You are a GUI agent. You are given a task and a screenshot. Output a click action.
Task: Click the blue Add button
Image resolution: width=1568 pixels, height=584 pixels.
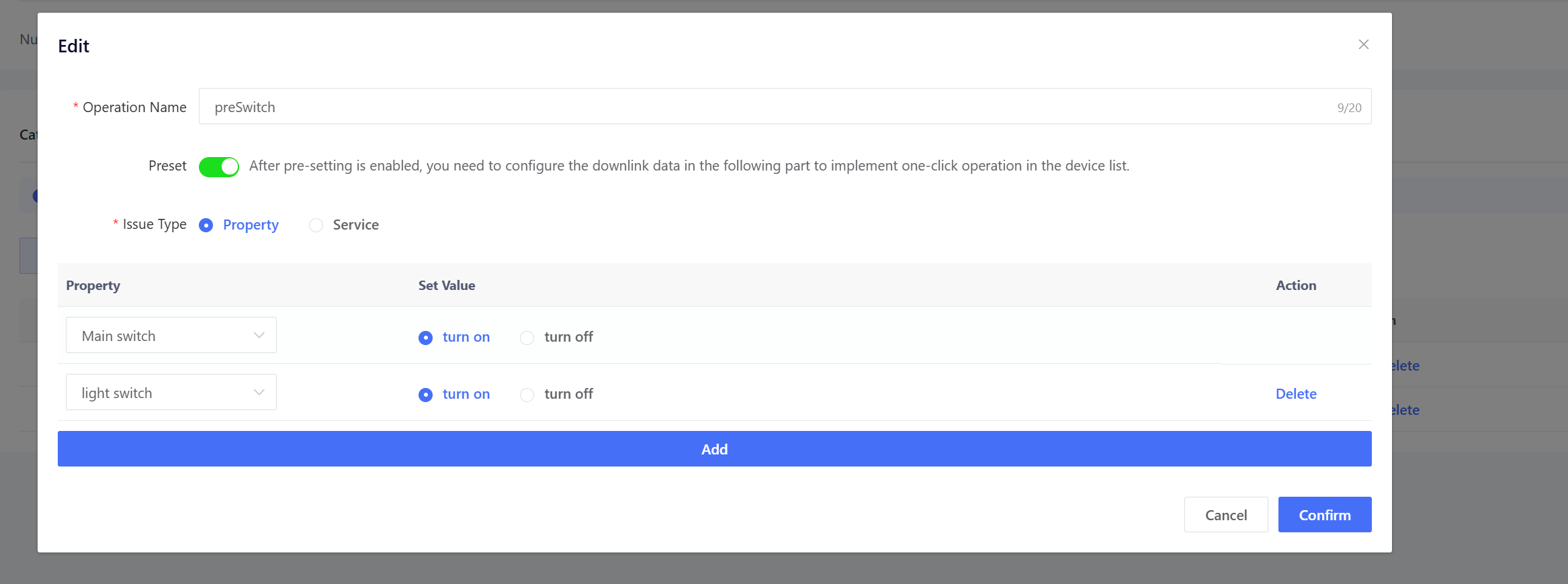714,449
